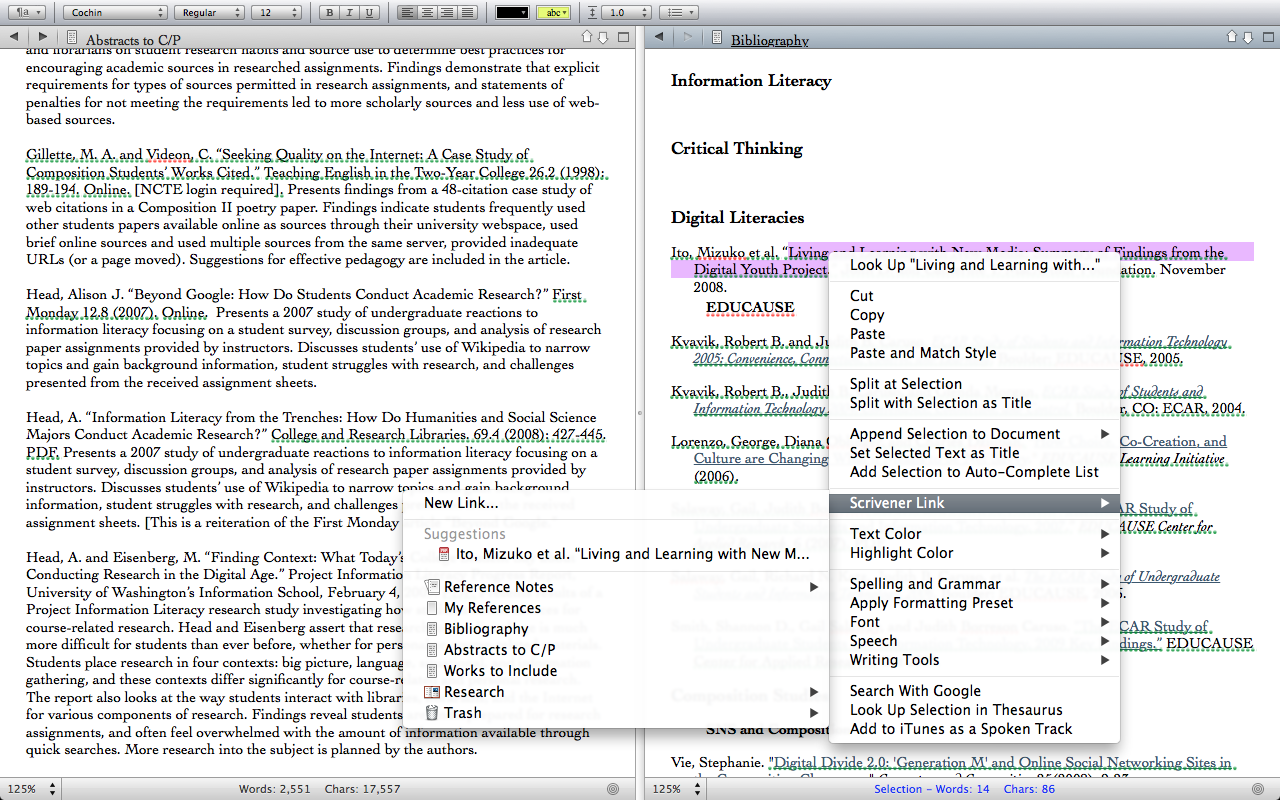Open the Spelling and Grammar submenu
The width and height of the screenshot is (1280, 800).
tap(975, 584)
